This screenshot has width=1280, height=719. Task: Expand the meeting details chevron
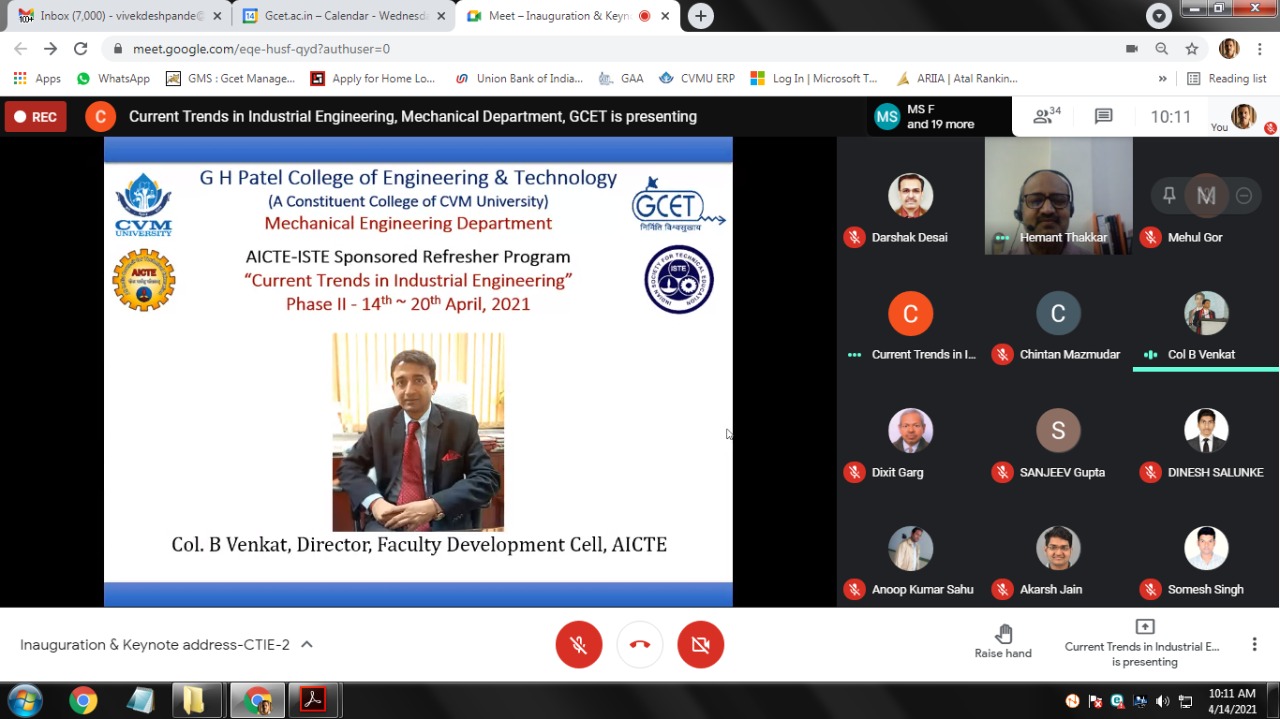click(x=307, y=645)
